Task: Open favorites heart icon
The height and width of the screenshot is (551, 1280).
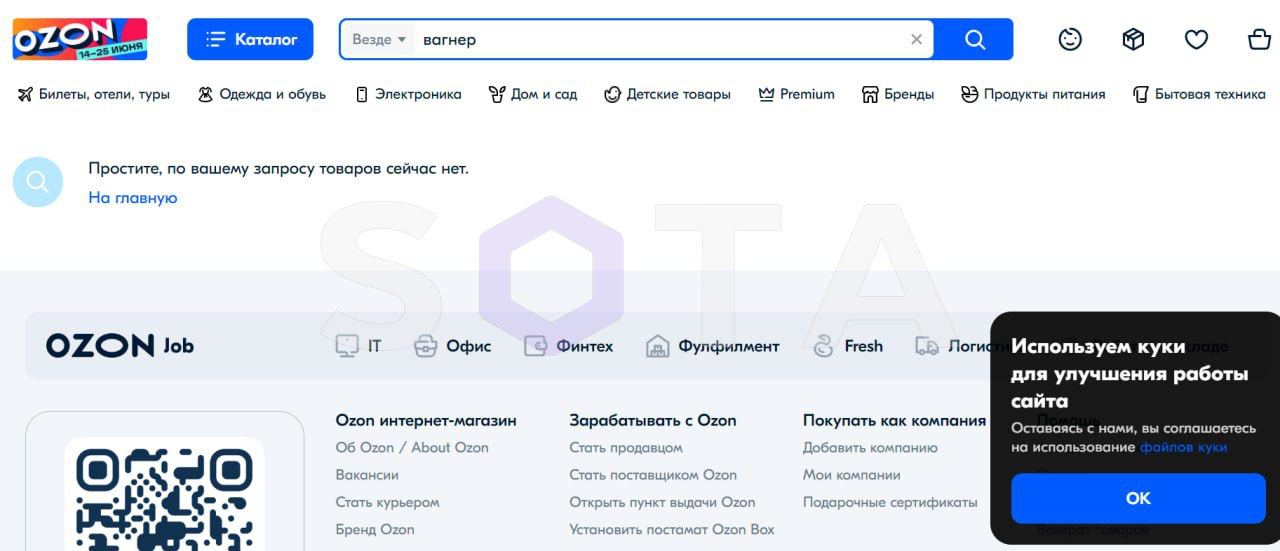Action: (1196, 40)
